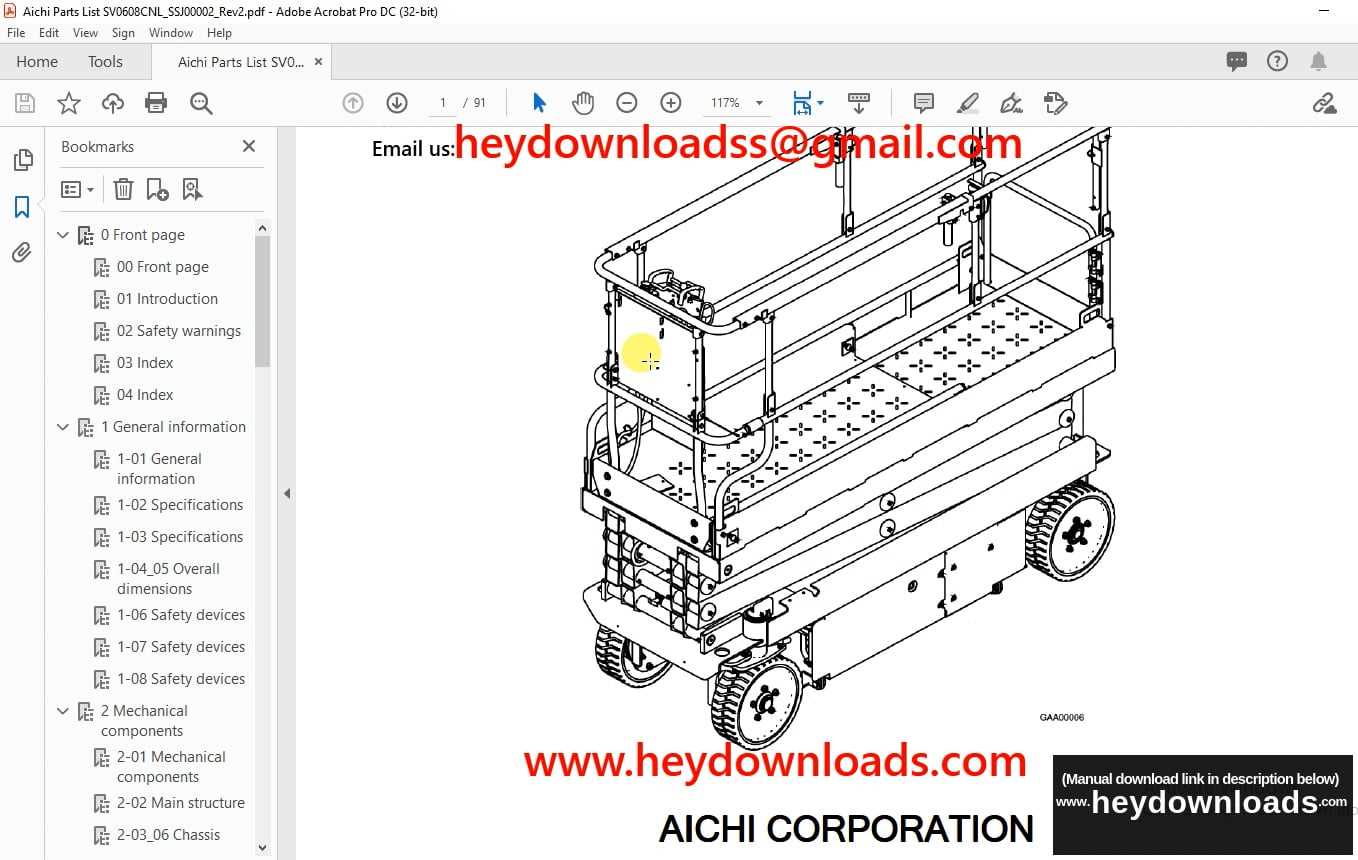
Task: Activate the Hand pan tool
Action: [583, 103]
